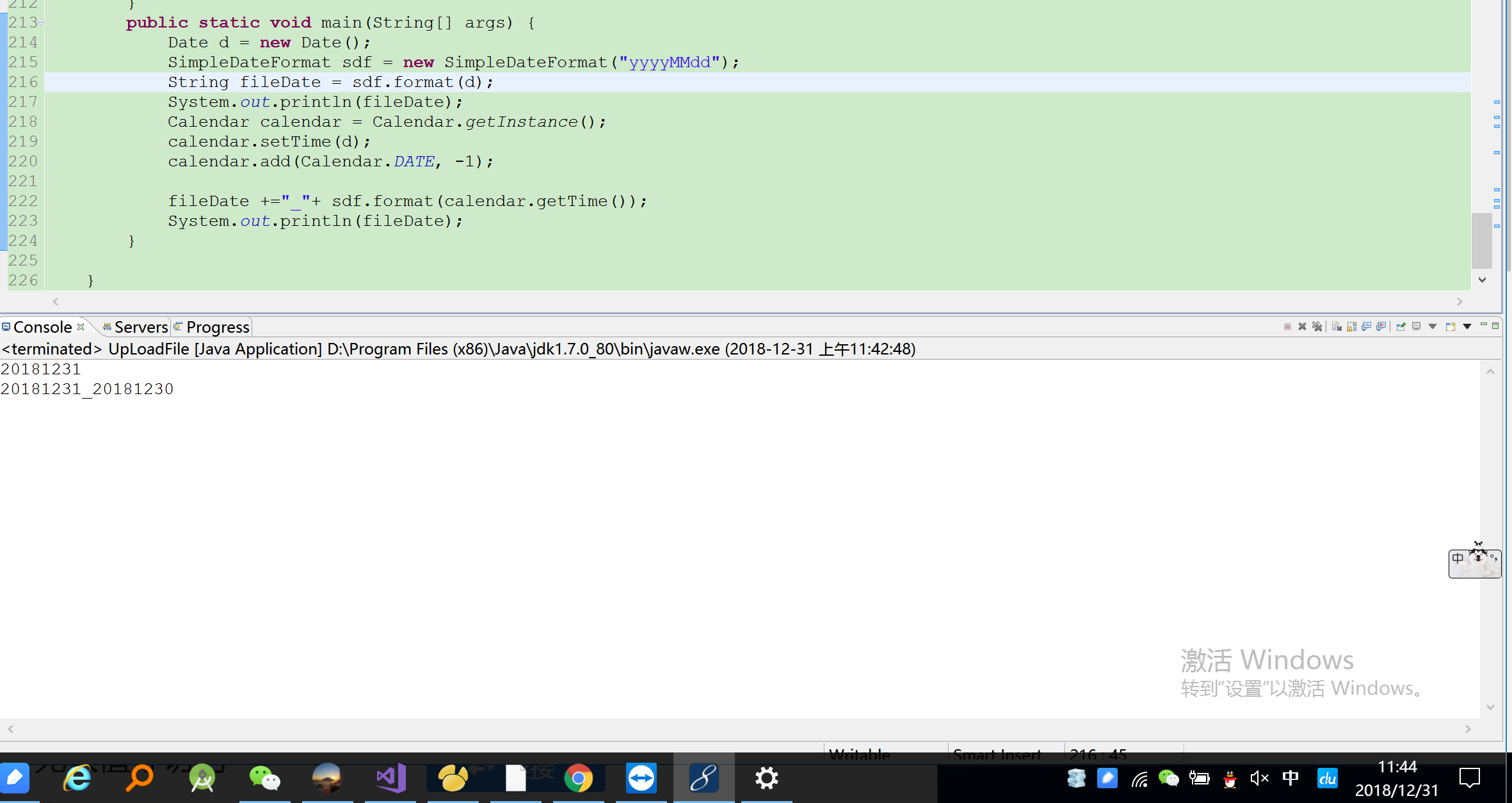Open the new console view icon
This screenshot has width=1512, height=803.
click(1451, 327)
